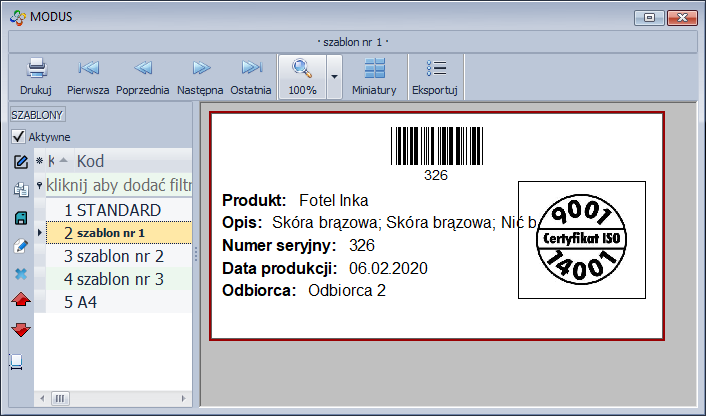Advance to next page with Następna
The width and height of the screenshot is (706, 416).
200,76
